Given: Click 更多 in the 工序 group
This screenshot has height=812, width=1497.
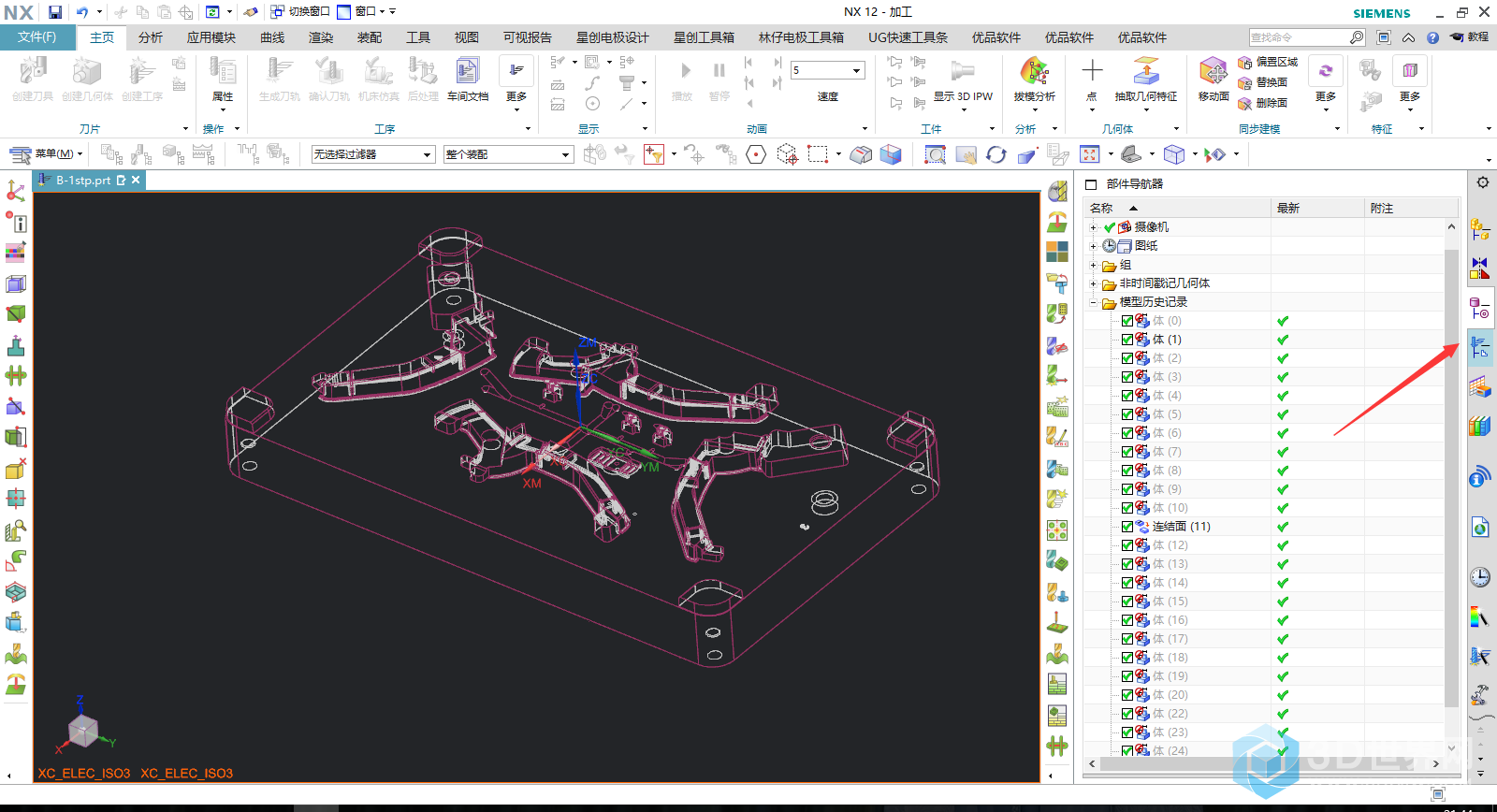Looking at the screenshot, I should point(516,82).
